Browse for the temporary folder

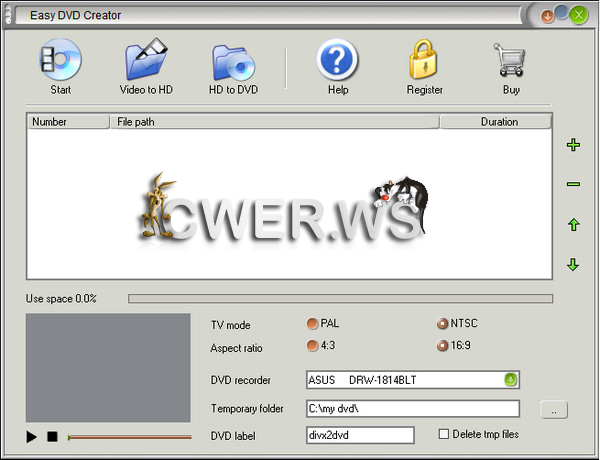pyautogui.click(x=554, y=409)
